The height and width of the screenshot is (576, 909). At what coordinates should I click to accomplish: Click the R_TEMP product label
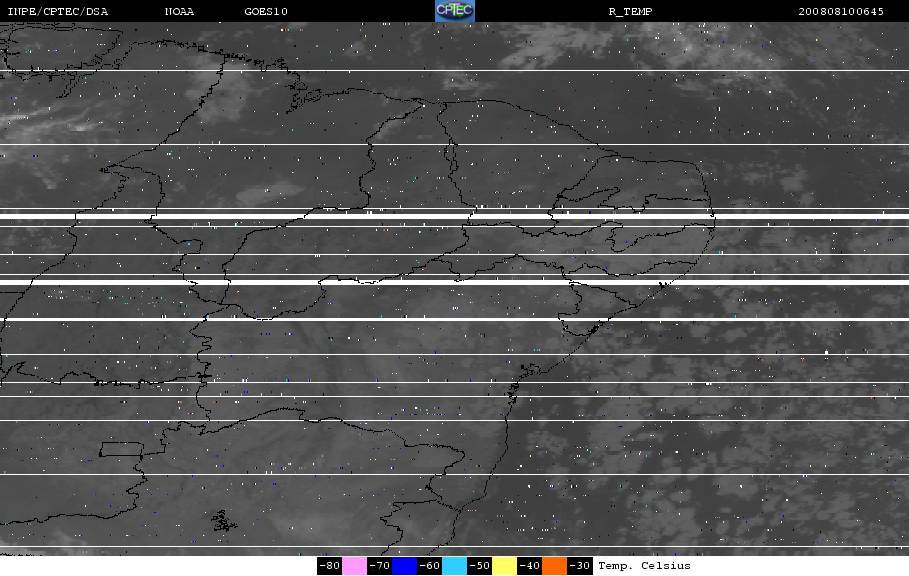(x=630, y=12)
